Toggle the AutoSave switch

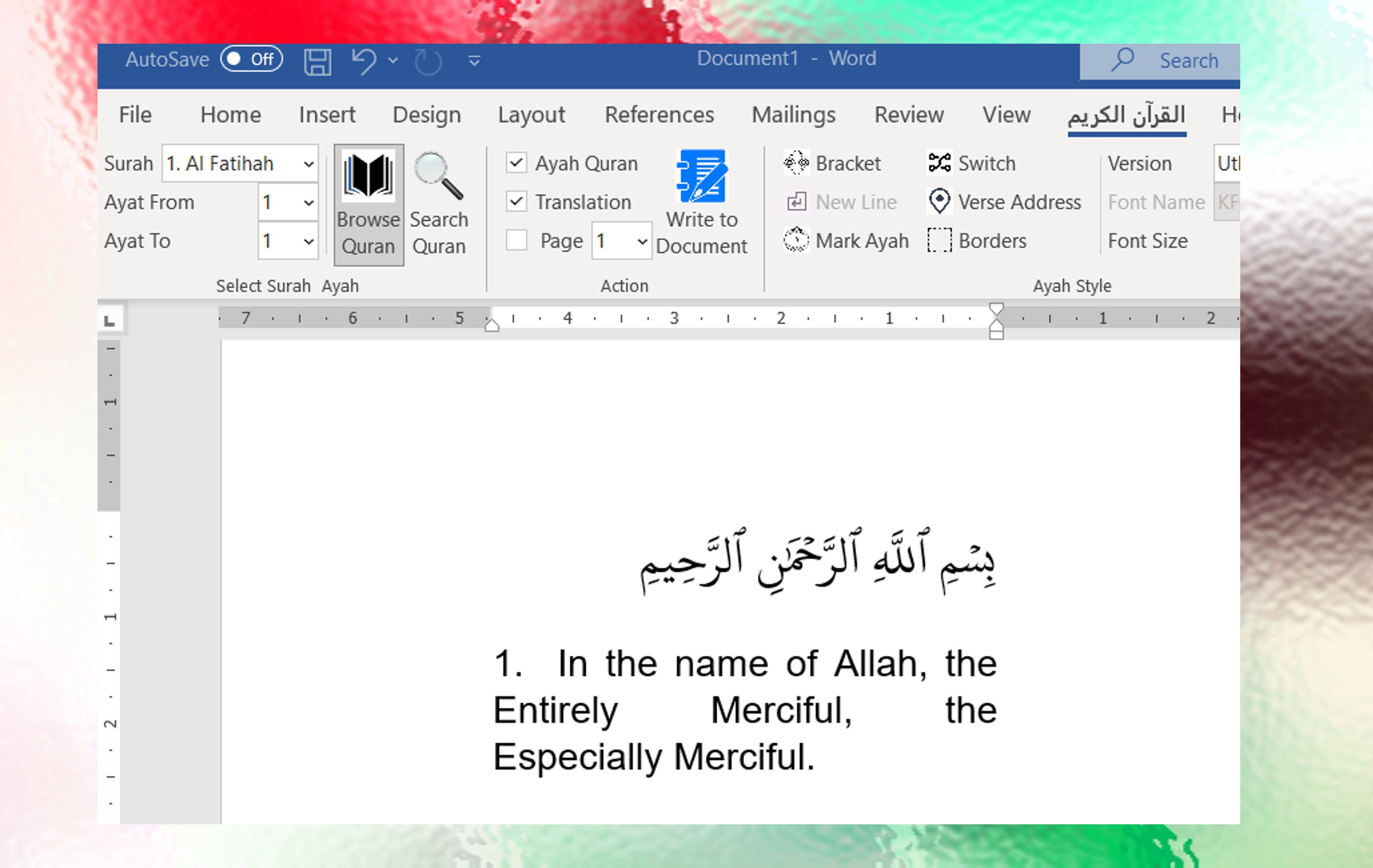[252, 59]
